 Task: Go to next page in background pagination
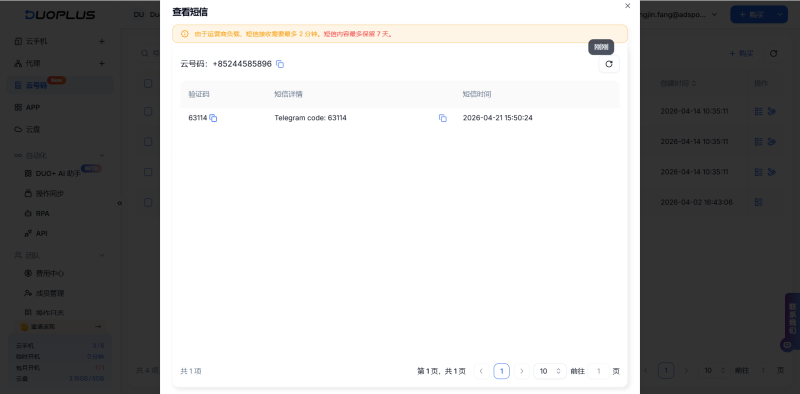tap(686, 371)
